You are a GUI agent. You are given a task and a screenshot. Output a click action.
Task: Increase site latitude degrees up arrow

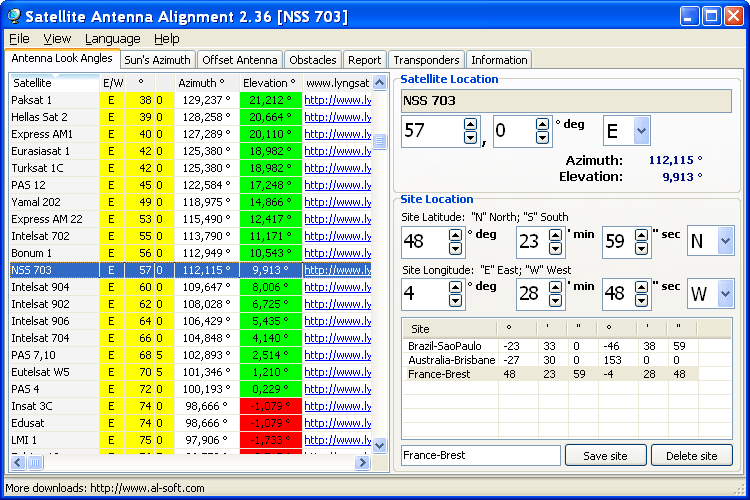point(455,235)
